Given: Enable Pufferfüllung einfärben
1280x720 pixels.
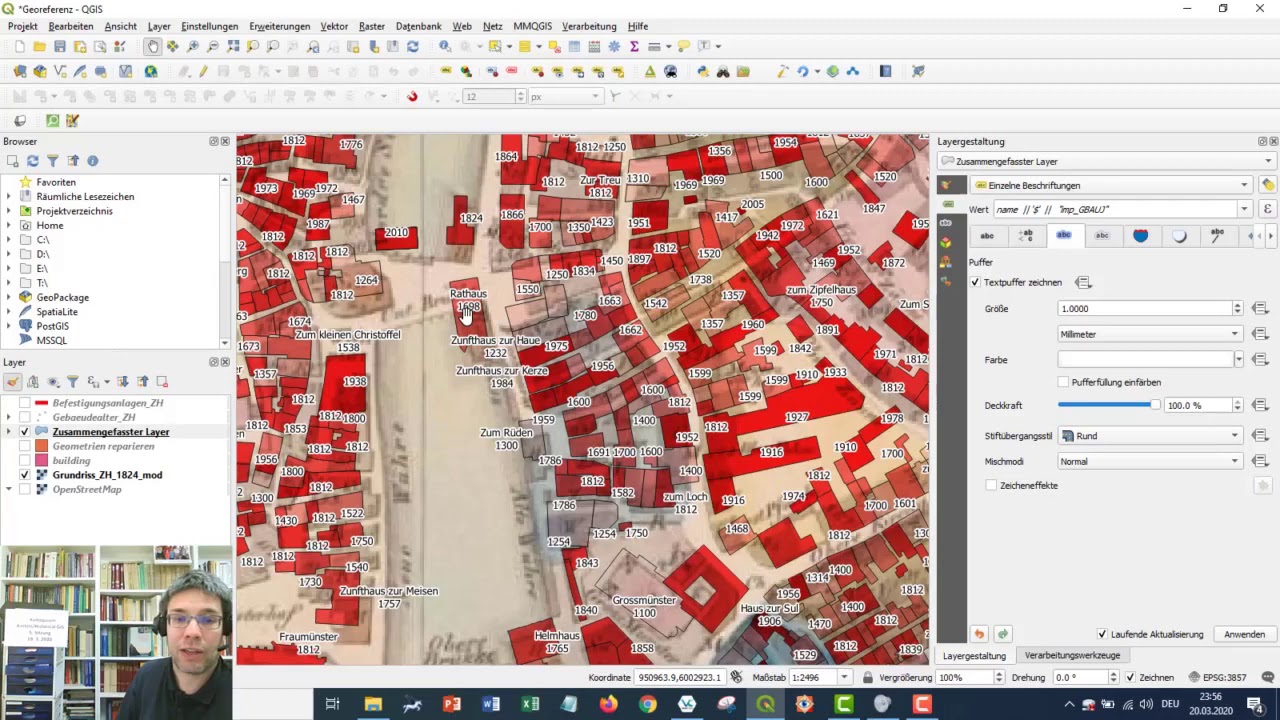Looking at the screenshot, I should click(x=1063, y=382).
